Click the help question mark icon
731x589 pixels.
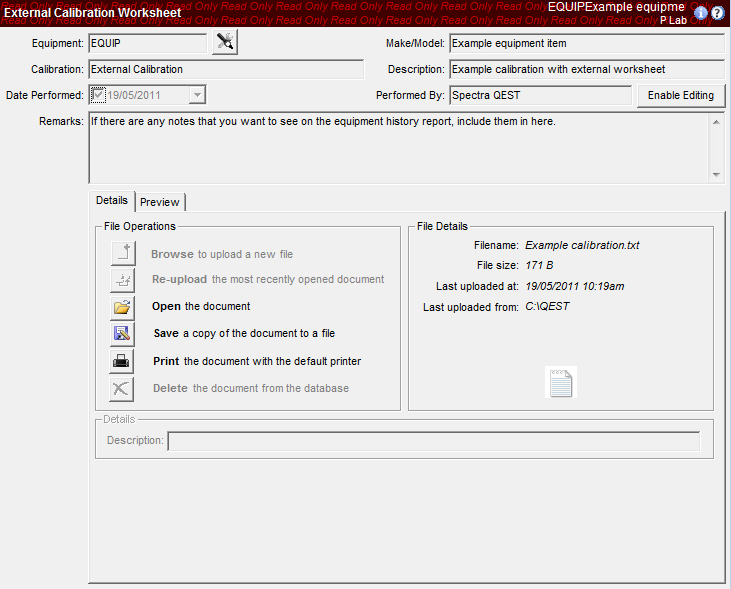pyautogui.click(x=717, y=13)
